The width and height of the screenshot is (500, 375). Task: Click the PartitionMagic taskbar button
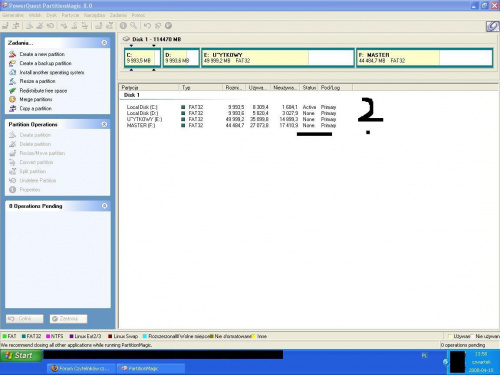pyautogui.click(x=151, y=368)
